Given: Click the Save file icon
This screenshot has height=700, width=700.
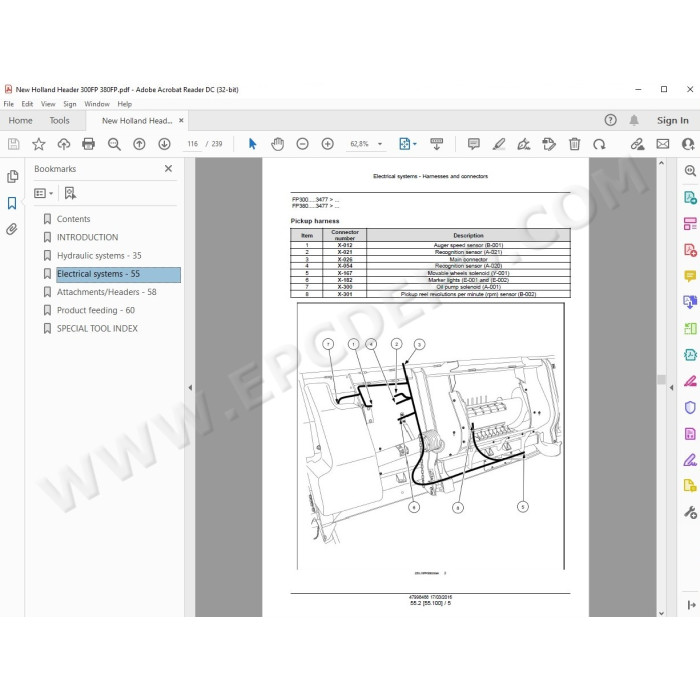Looking at the screenshot, I should 13,144.
